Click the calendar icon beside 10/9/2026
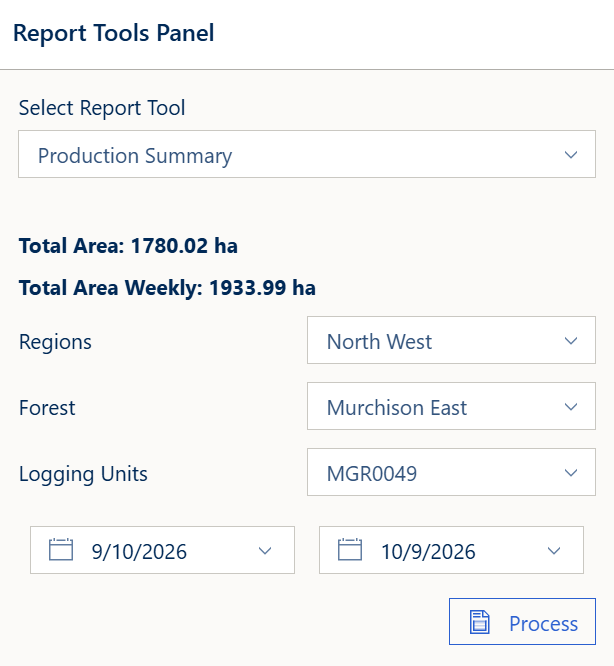The width and height of the screenshot is (614, 666). [x=350, y=550]
